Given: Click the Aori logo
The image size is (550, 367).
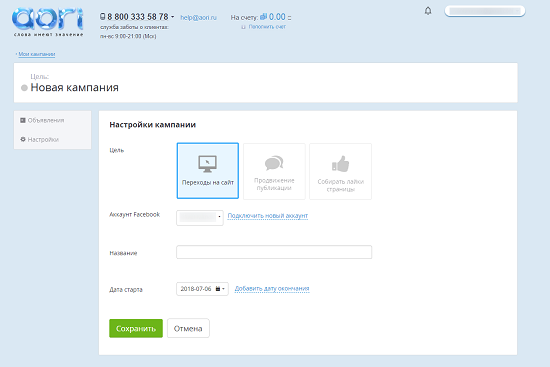Looking at the screenshot, I should tap(48, 22).
